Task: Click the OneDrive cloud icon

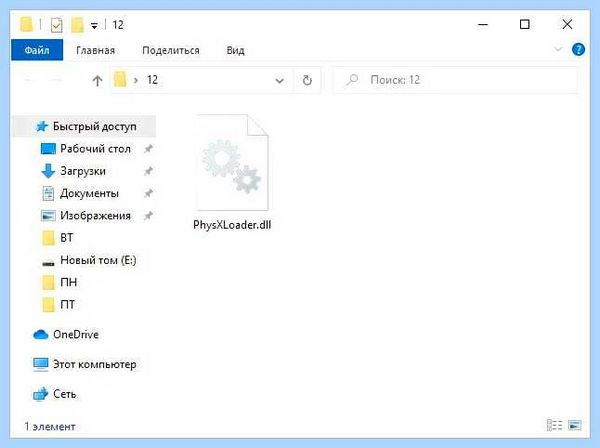Action: tap(41, 334)
